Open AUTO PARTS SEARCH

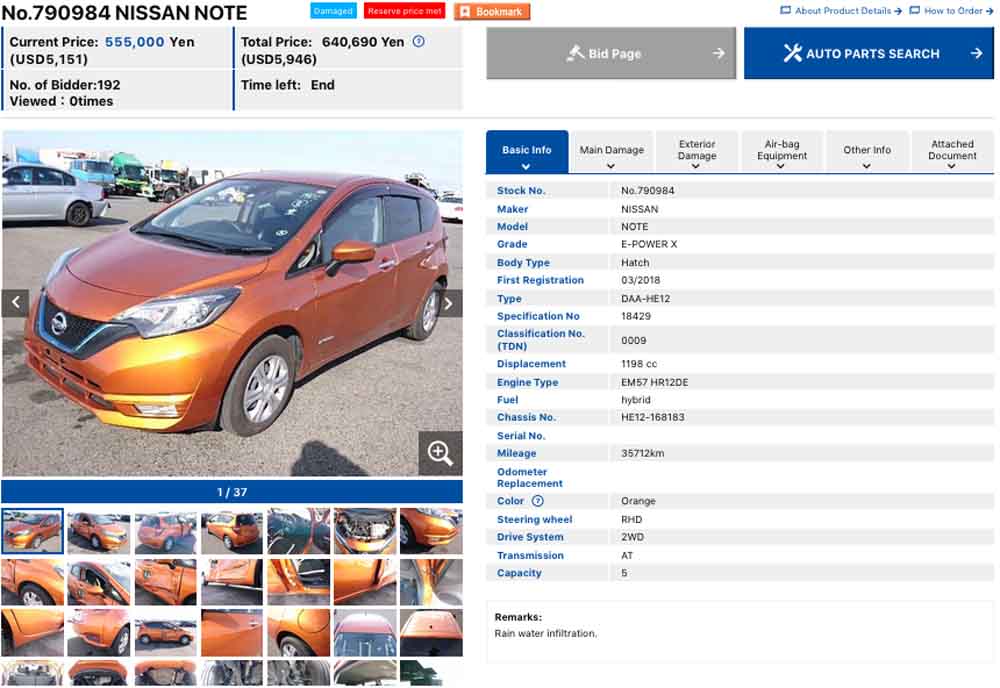tap(869, 54)
